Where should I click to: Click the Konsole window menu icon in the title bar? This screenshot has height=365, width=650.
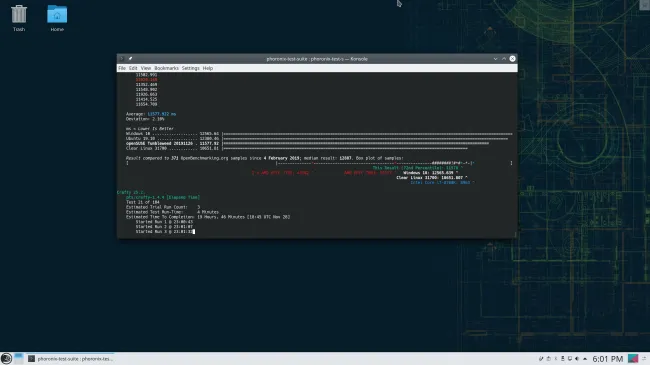point(122,59)
